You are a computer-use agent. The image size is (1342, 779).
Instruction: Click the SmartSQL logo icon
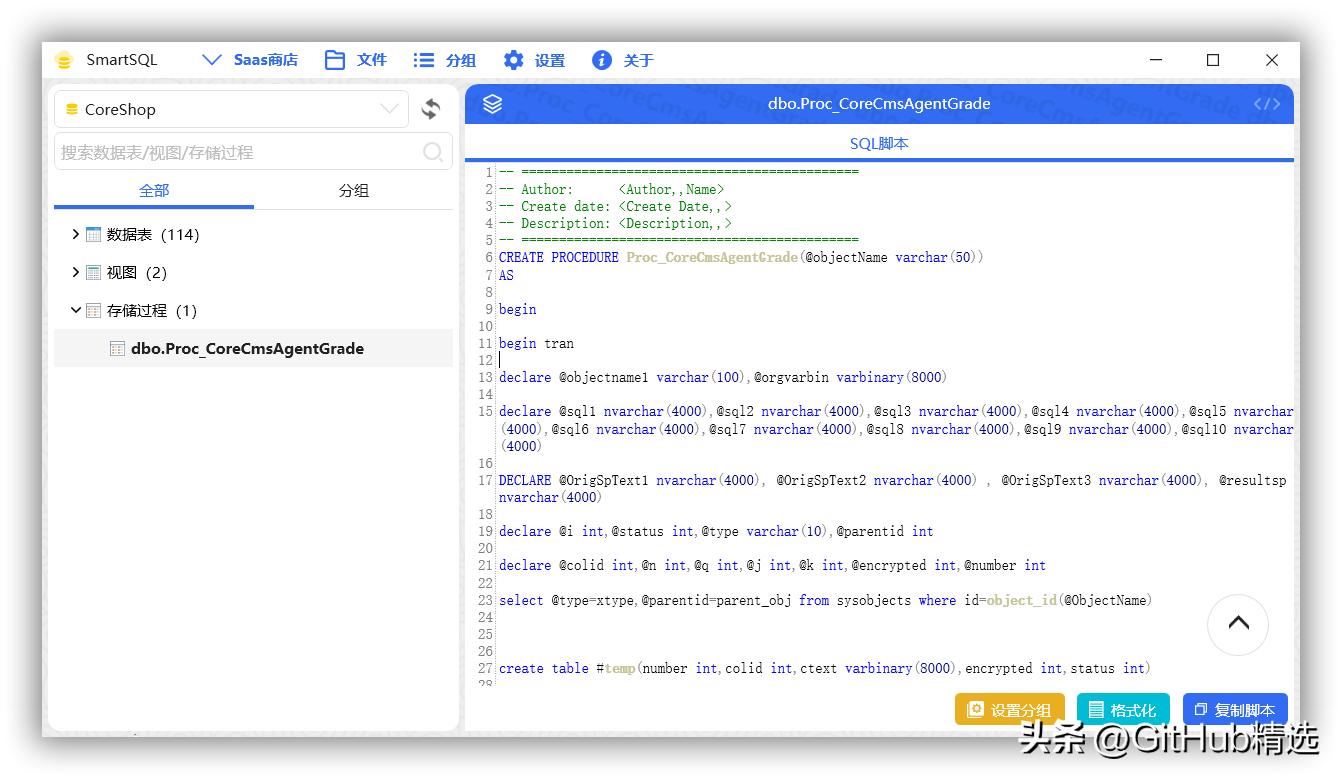coord(65,60)
